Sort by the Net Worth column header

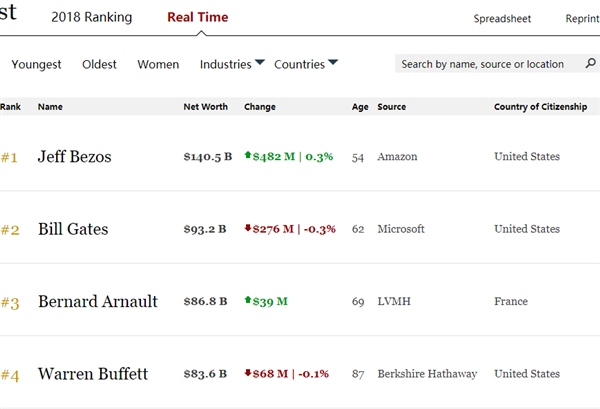205,107
